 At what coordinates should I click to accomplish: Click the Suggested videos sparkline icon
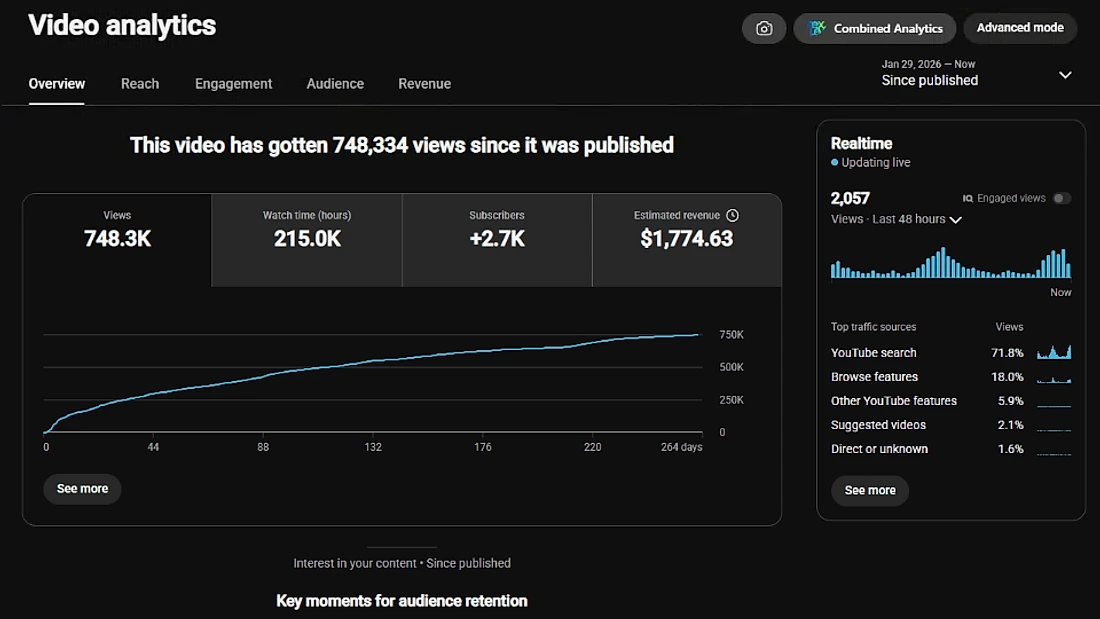[x=1054, y=428]
